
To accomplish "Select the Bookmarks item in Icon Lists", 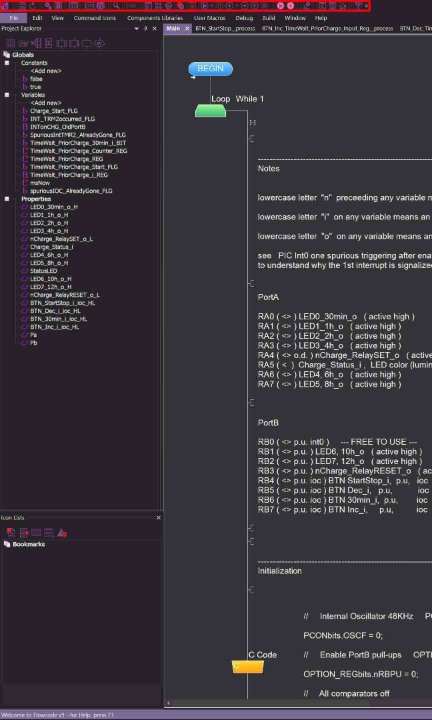I will 28,544.
